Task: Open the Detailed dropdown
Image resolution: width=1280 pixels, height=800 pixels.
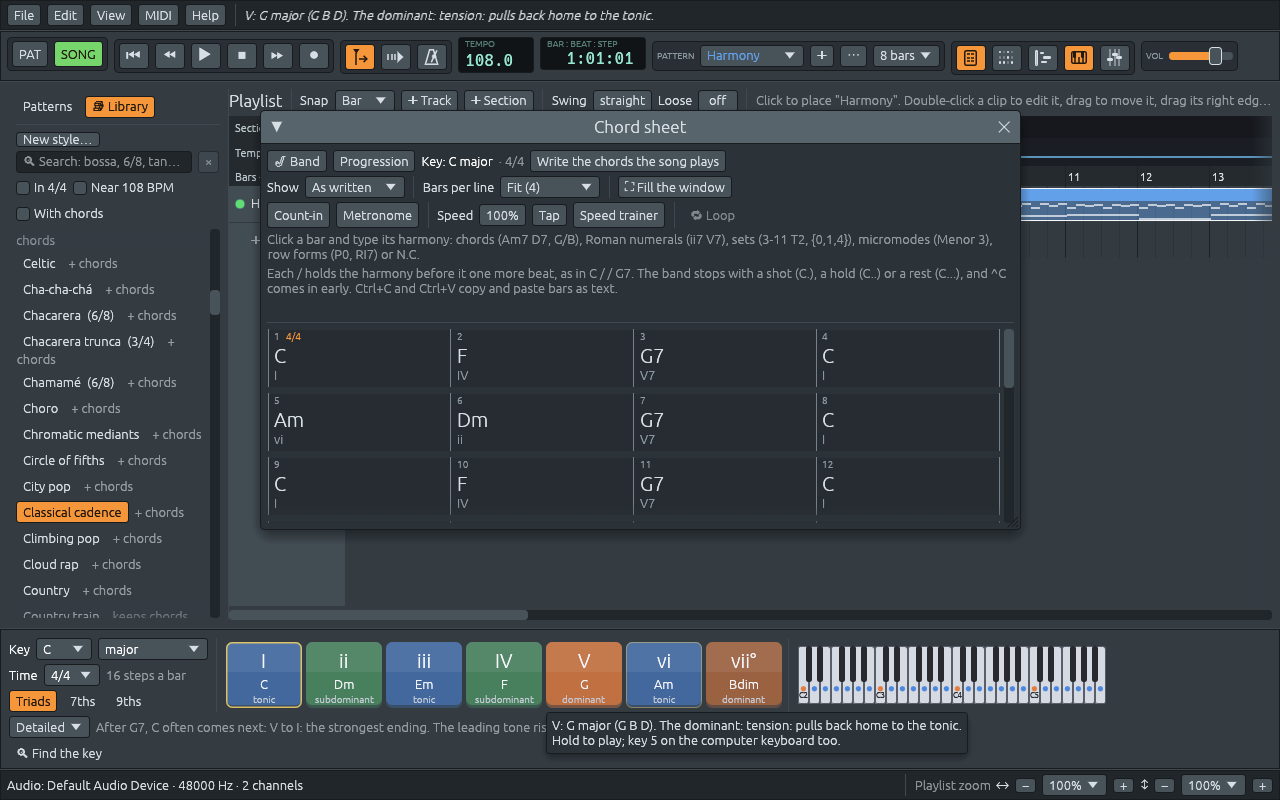Action: (x=50, y=727)
